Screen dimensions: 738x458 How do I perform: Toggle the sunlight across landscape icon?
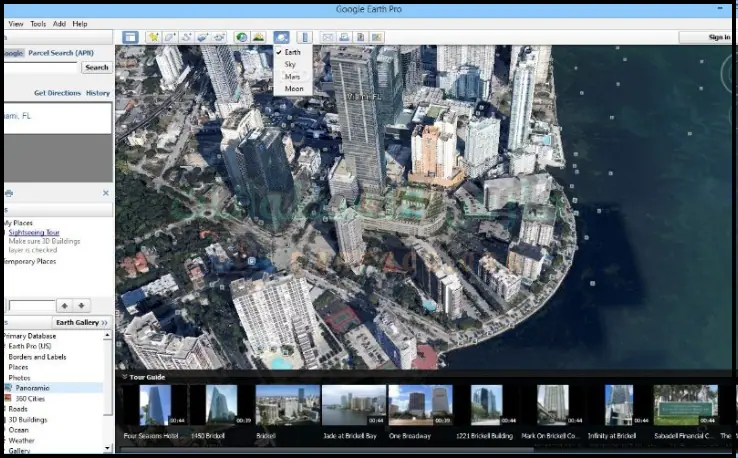(x=259, y=37)
